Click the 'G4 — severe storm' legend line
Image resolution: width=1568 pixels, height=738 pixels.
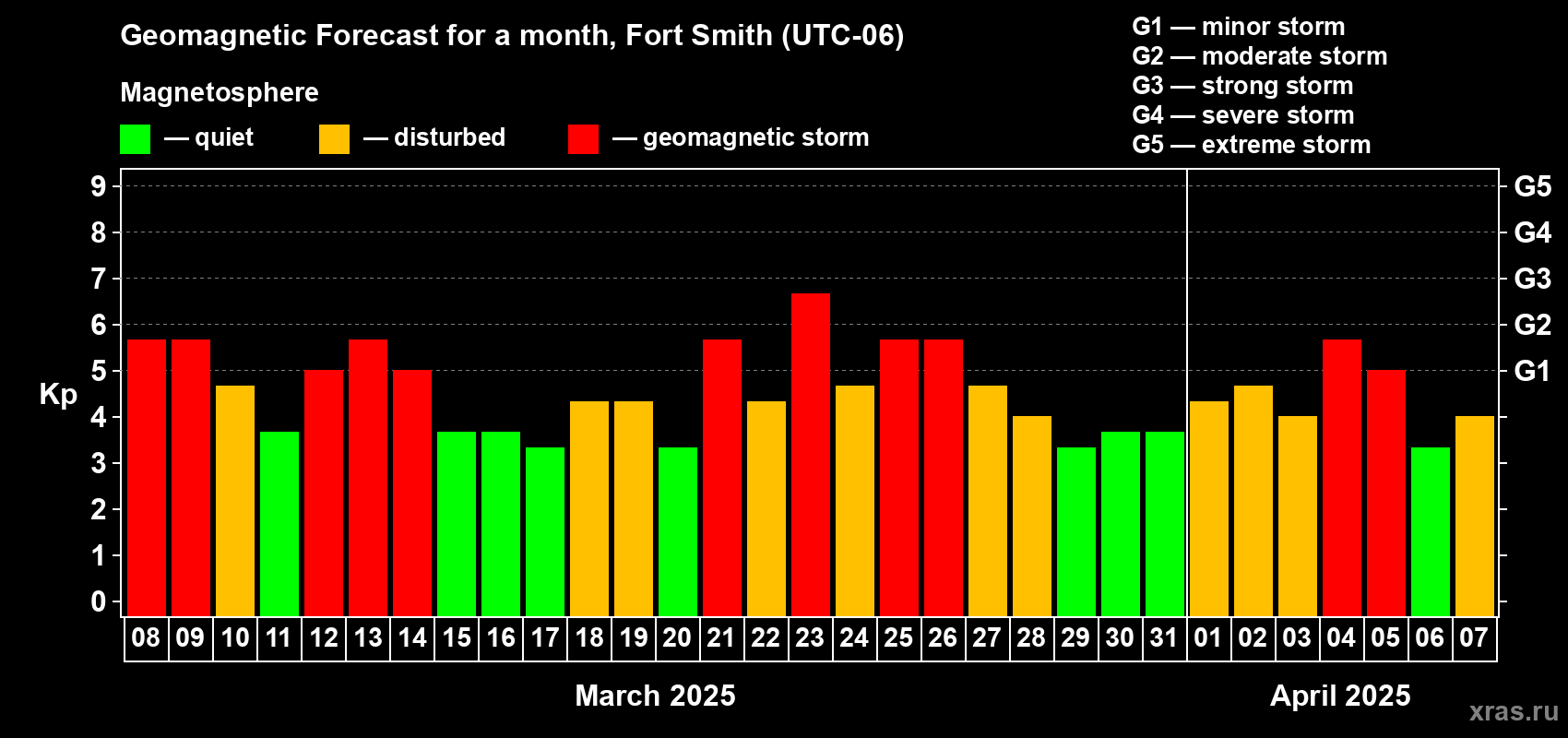point(1243,115)
